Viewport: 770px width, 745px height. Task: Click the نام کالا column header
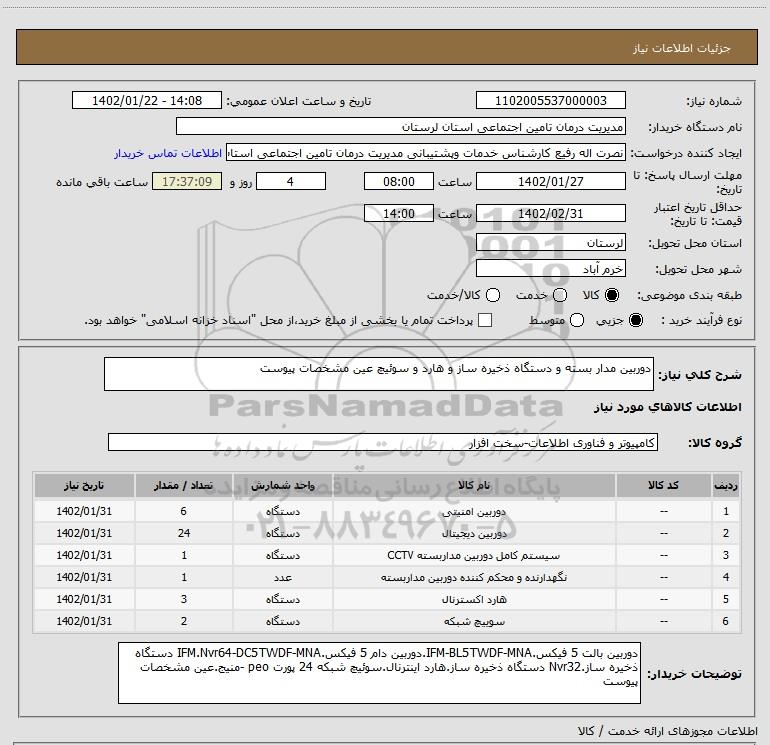(x=474, y=485)
